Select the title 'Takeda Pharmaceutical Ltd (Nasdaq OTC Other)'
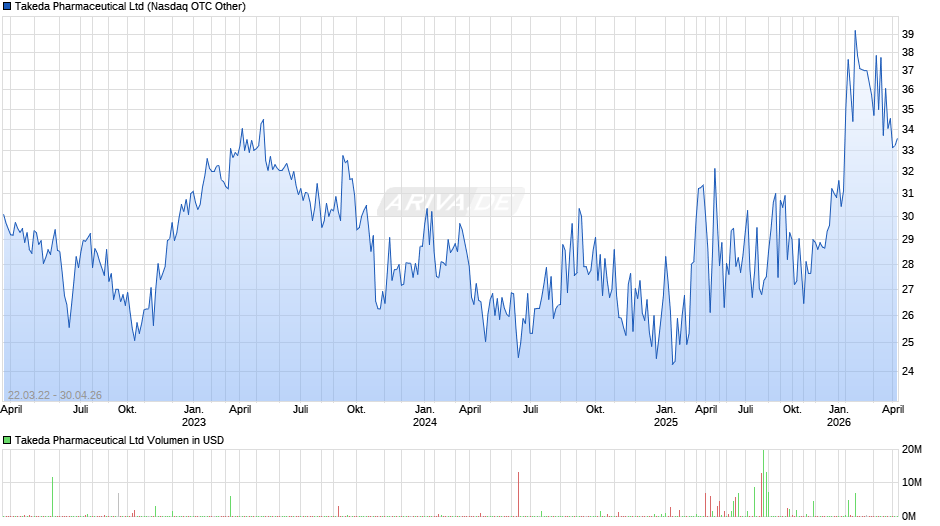Screen dimensions: 940x526 130,7
